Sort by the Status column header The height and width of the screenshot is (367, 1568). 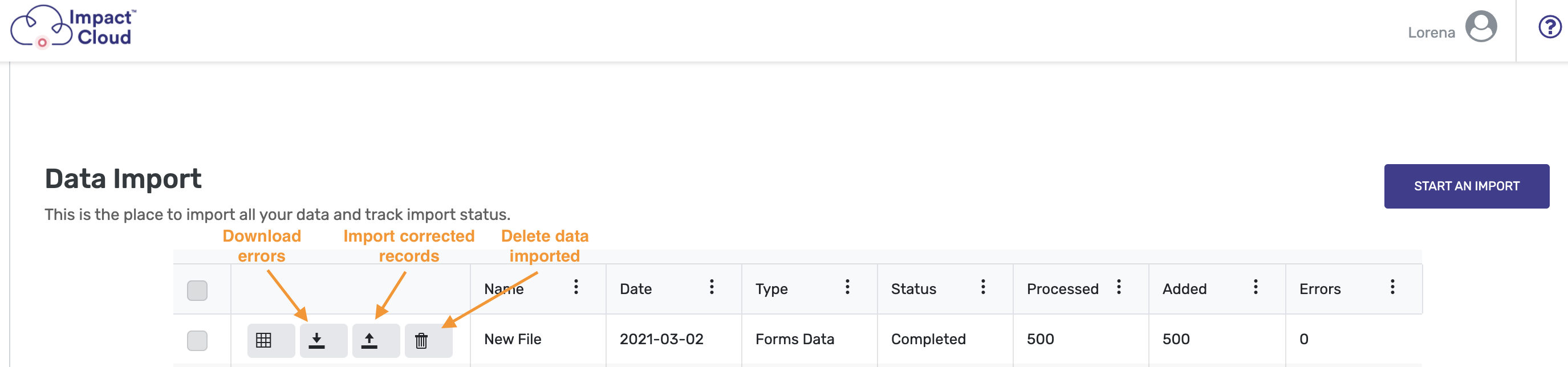pyautogui.click(x=913, y=289)
